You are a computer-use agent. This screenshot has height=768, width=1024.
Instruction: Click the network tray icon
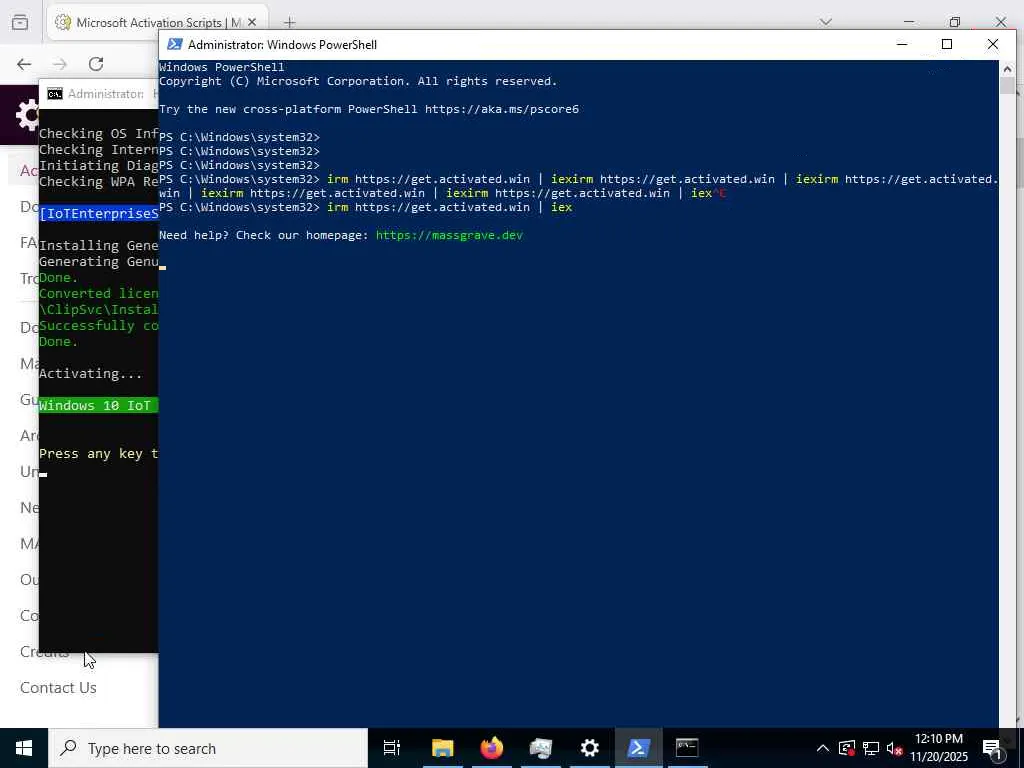tap(871, 748)
